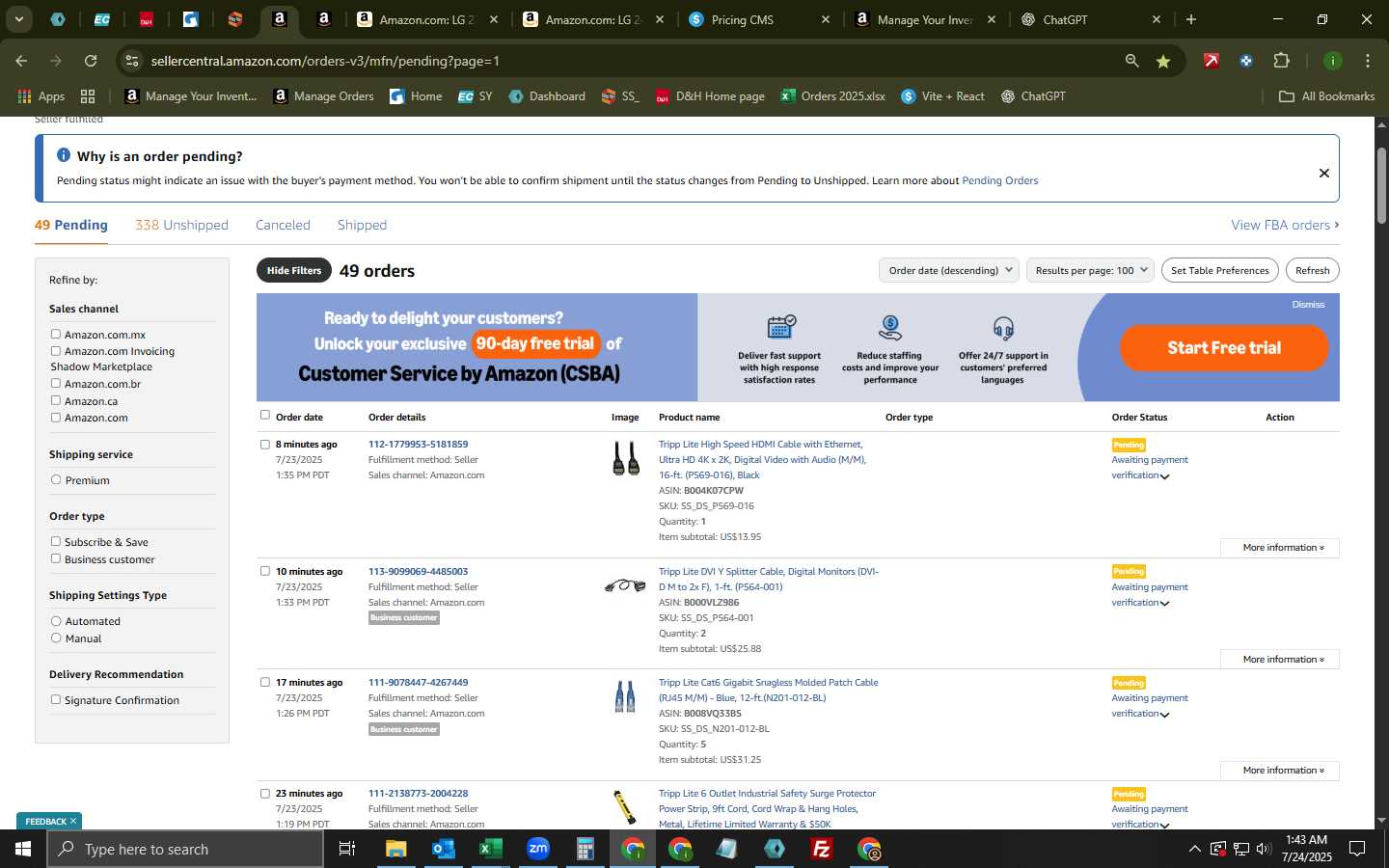
Task: Select Automated shipping settings type
Action: pos(56,620)
